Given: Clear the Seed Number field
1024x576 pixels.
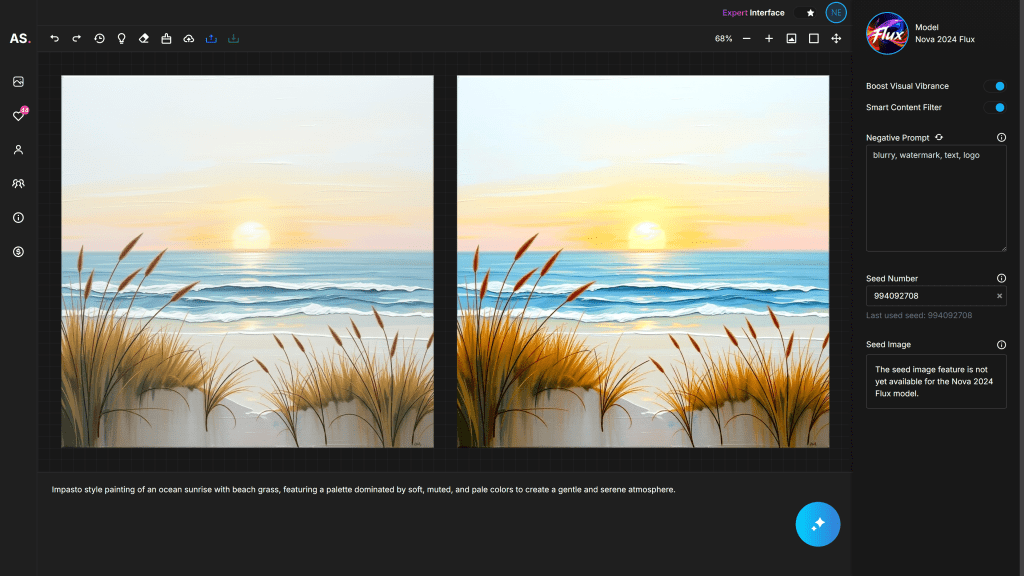Looking at the screenshot, I should click(x=1000, y=295).
